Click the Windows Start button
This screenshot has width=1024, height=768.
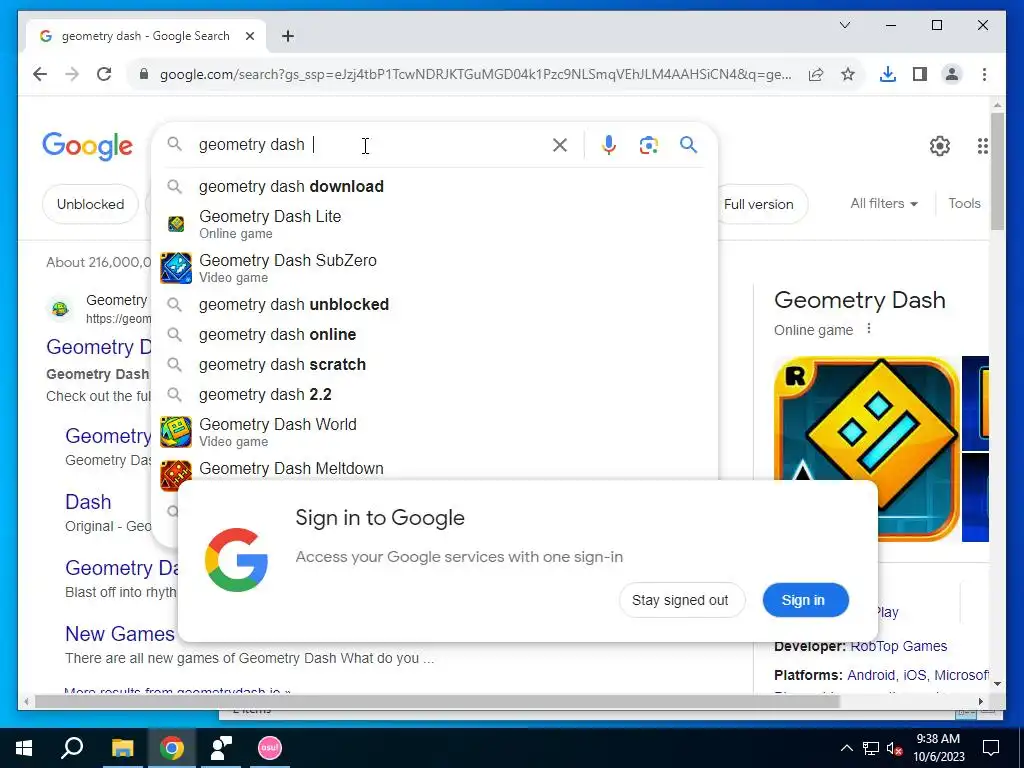pyautogui.click(x=24, y=748)
